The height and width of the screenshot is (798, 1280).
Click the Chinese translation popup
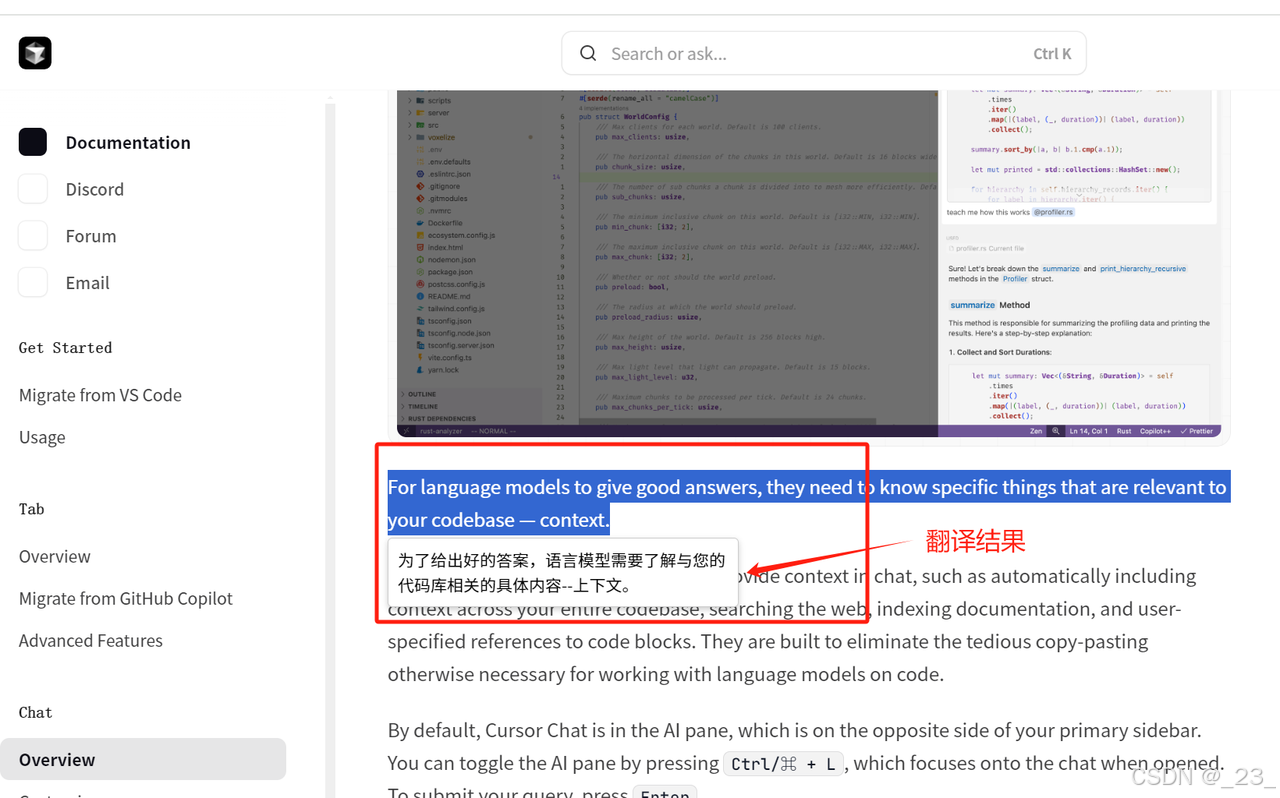click(x=562, y=573)
